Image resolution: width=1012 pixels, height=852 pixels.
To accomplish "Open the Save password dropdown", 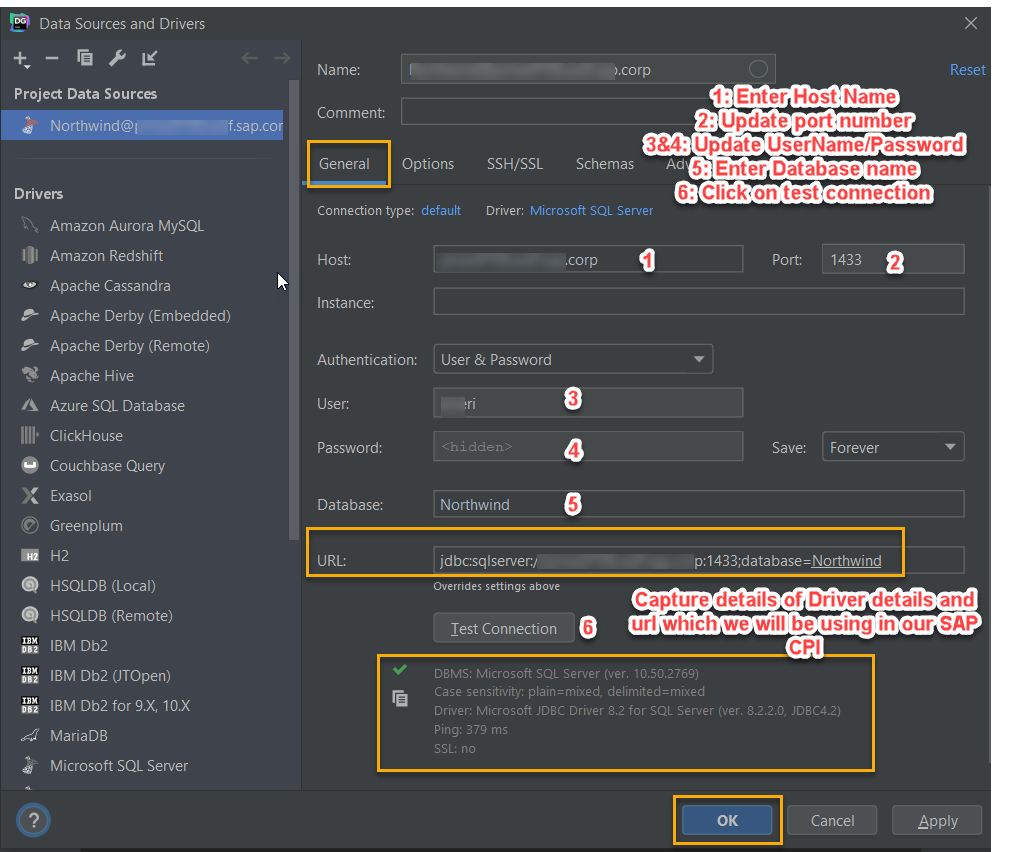I will (x=893, y=447).
